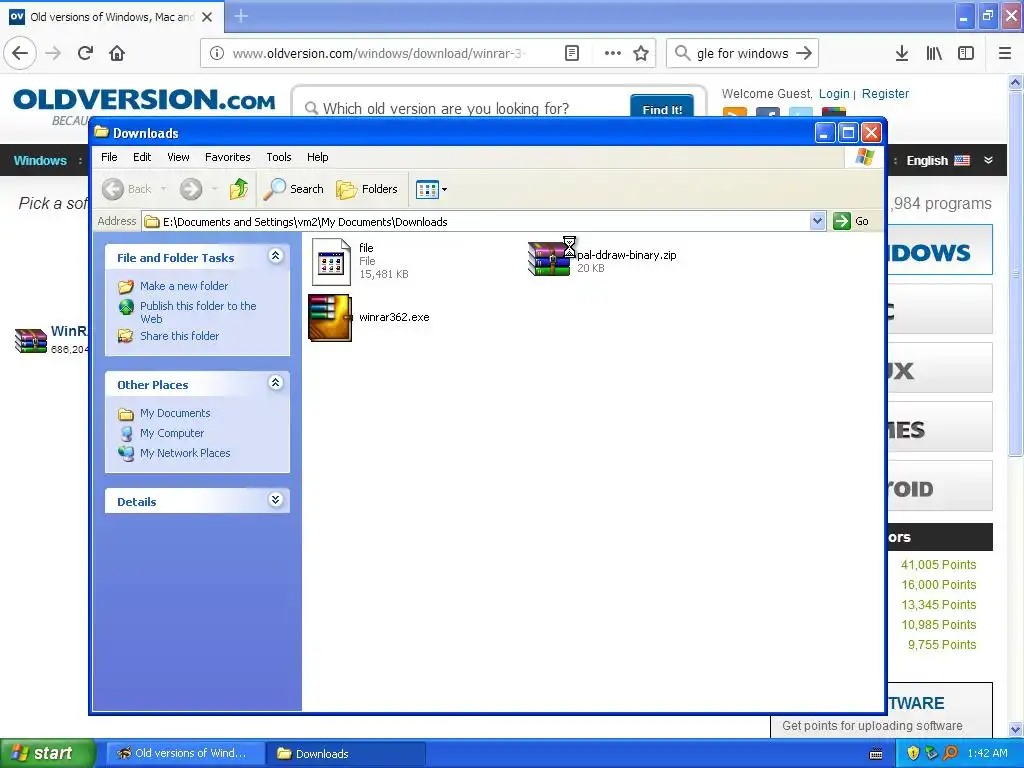This screenshot has height=768, width=1024.
Task: Collapse the Other Places panel
Action: (x=276, y=383)
